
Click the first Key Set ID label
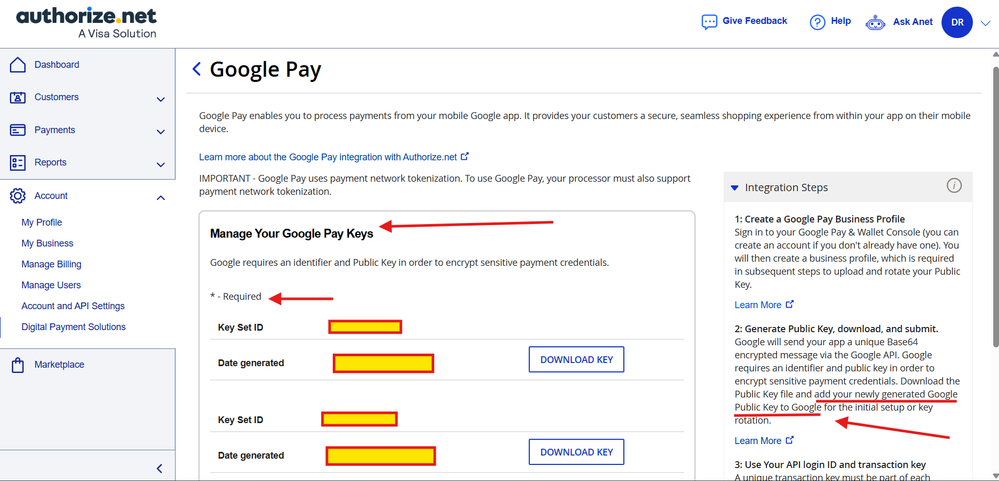click(x=240, y=327)
